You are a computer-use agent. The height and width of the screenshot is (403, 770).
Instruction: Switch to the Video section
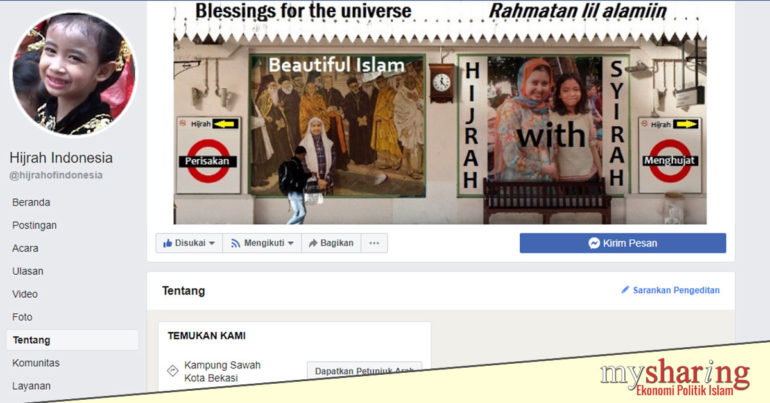[x=25, y=294]
